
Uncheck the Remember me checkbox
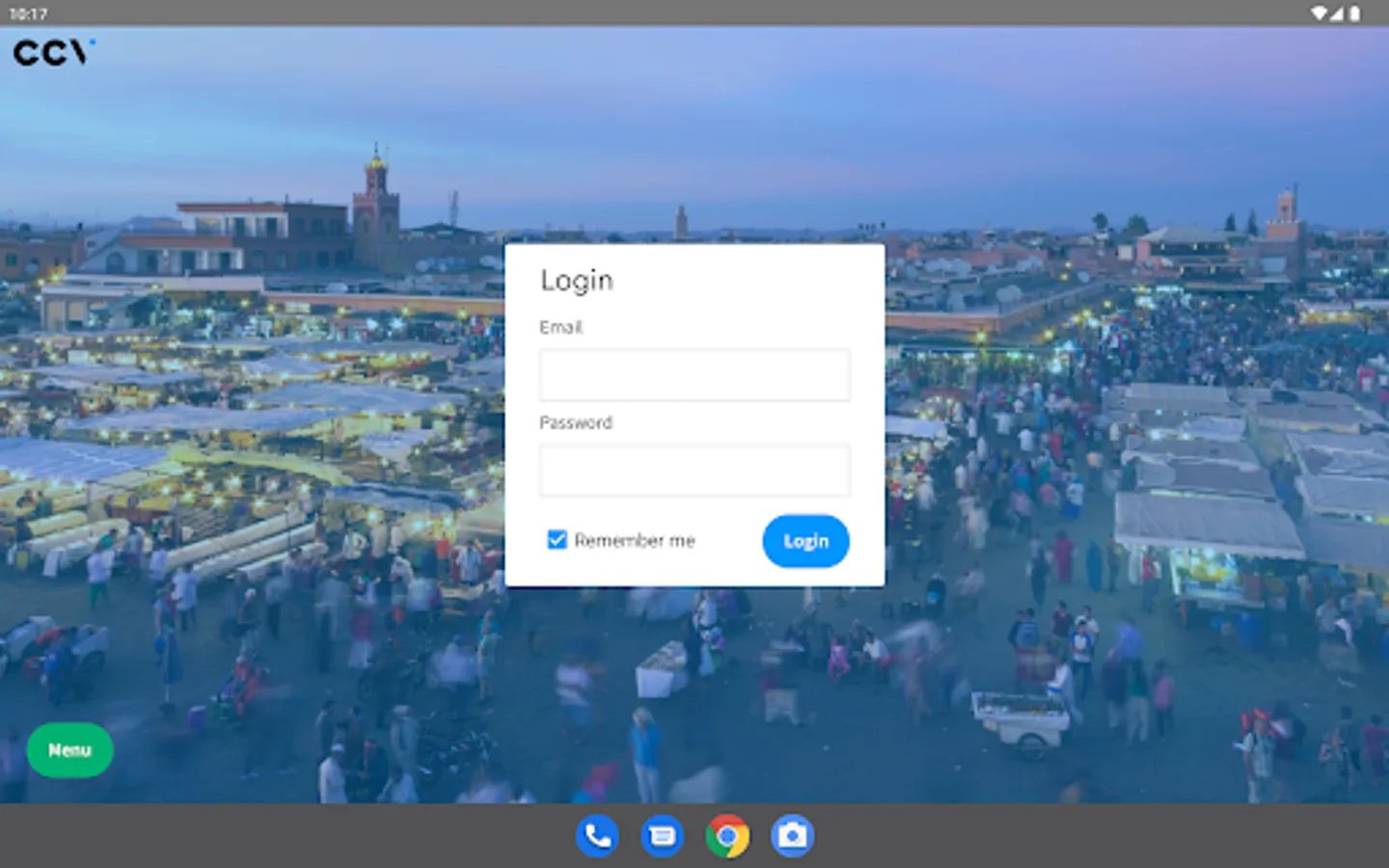(x=557, y=539)
